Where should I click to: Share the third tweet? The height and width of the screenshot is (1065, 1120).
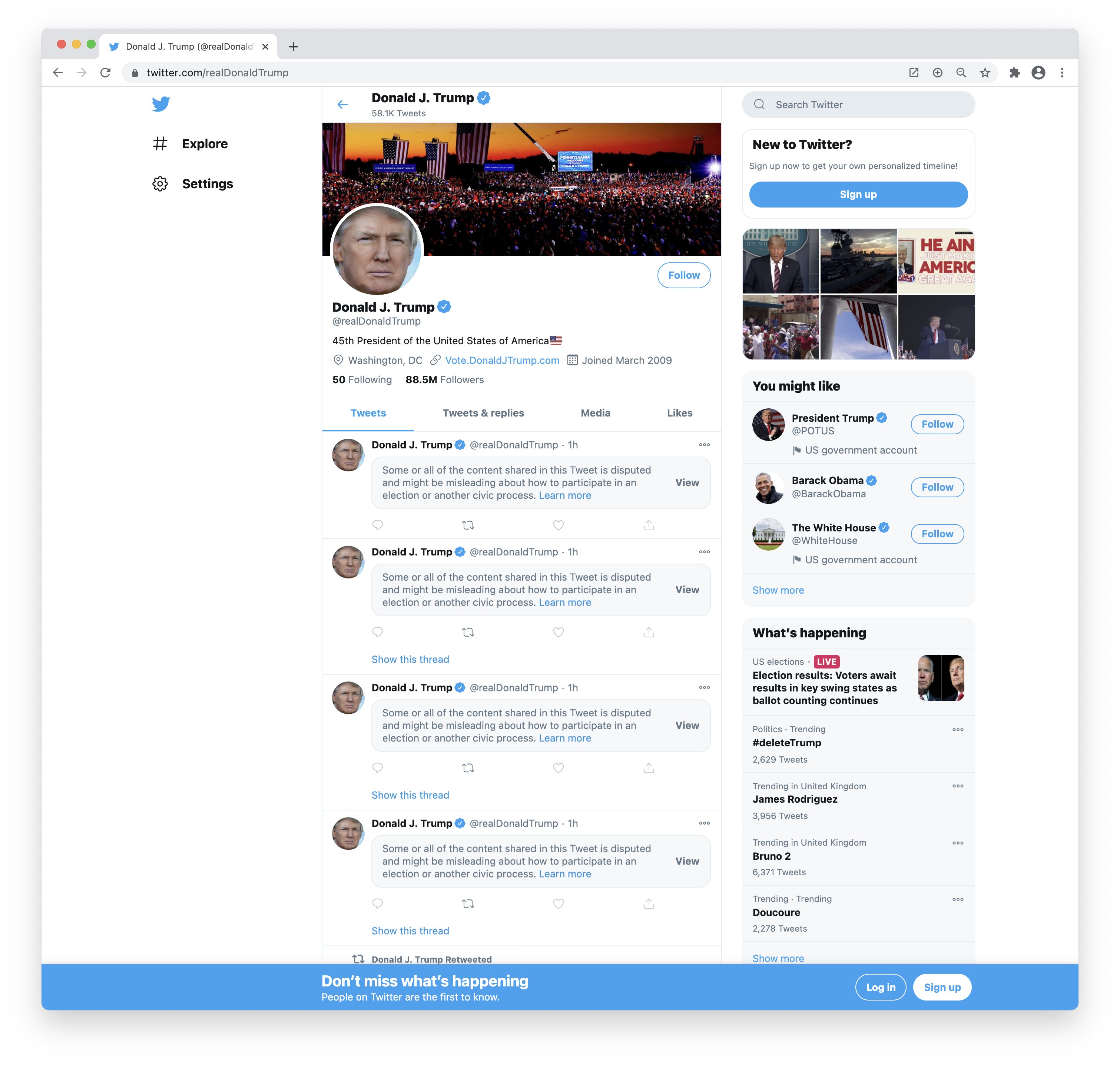click(649, 767)
